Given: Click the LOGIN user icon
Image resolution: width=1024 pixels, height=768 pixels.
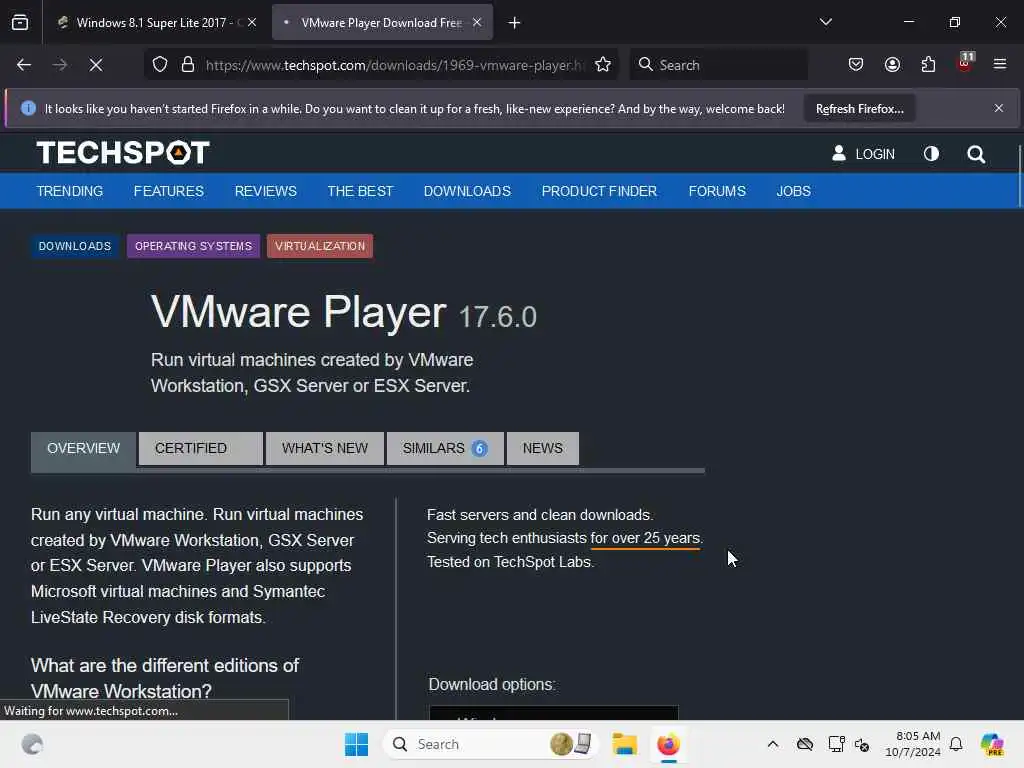Looking at the screenshot, I should pyautogui.click(x=839, y=153).
